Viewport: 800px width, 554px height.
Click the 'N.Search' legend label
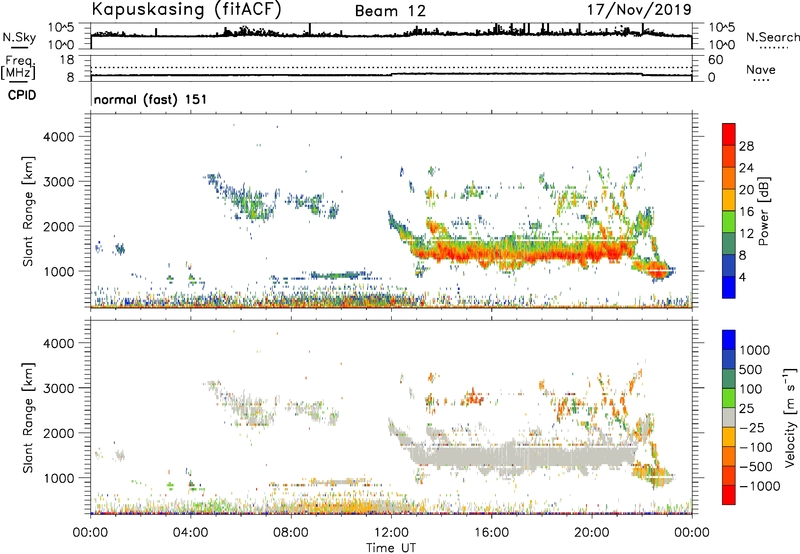click(772, 37)
